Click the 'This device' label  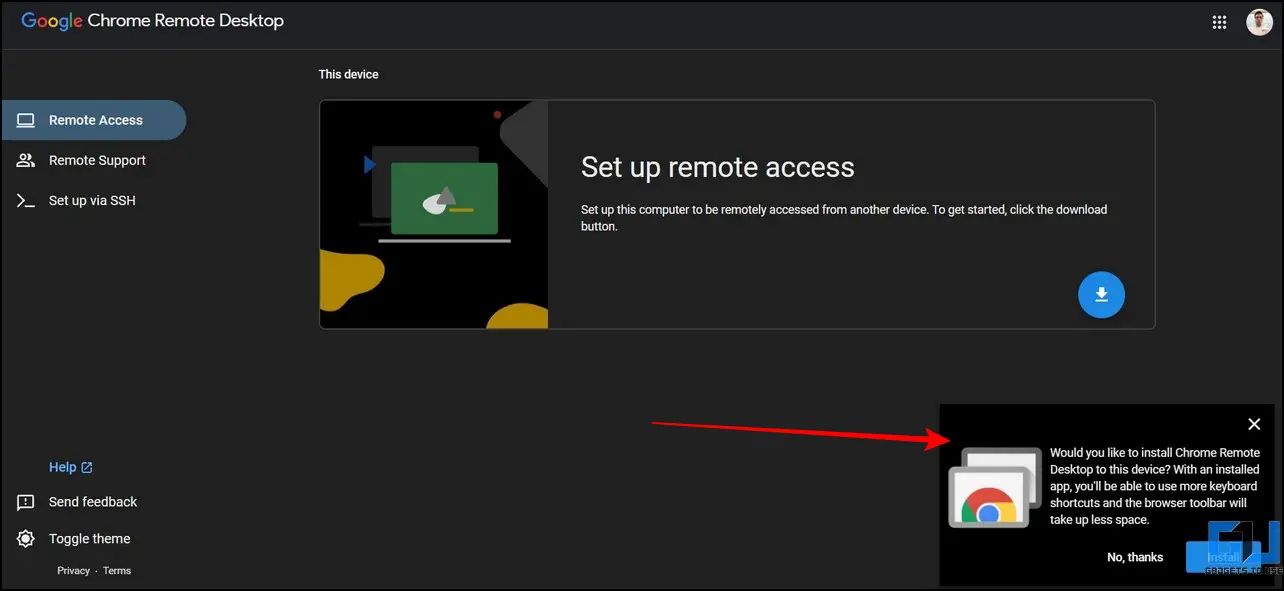(x=349, y=75)
